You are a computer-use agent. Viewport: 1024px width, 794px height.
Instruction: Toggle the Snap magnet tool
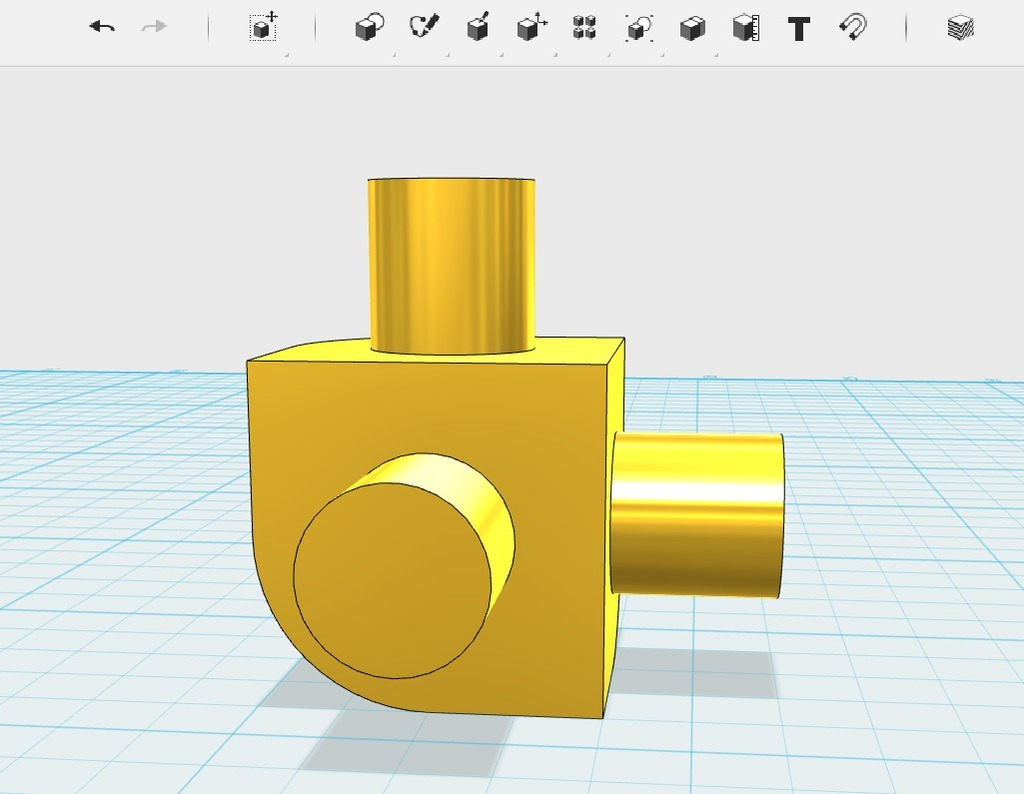pos(853,27)
